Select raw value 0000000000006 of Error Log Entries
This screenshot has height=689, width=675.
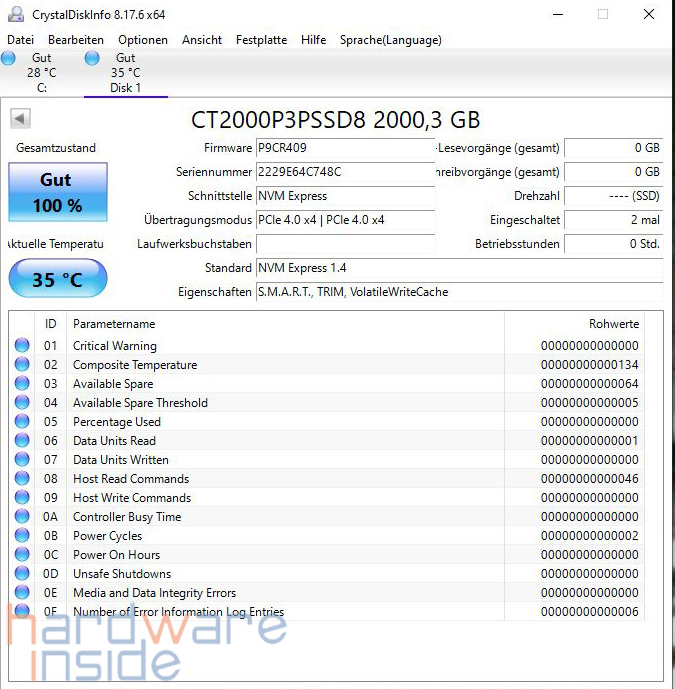pyautogui.click(x=589, y=612)
